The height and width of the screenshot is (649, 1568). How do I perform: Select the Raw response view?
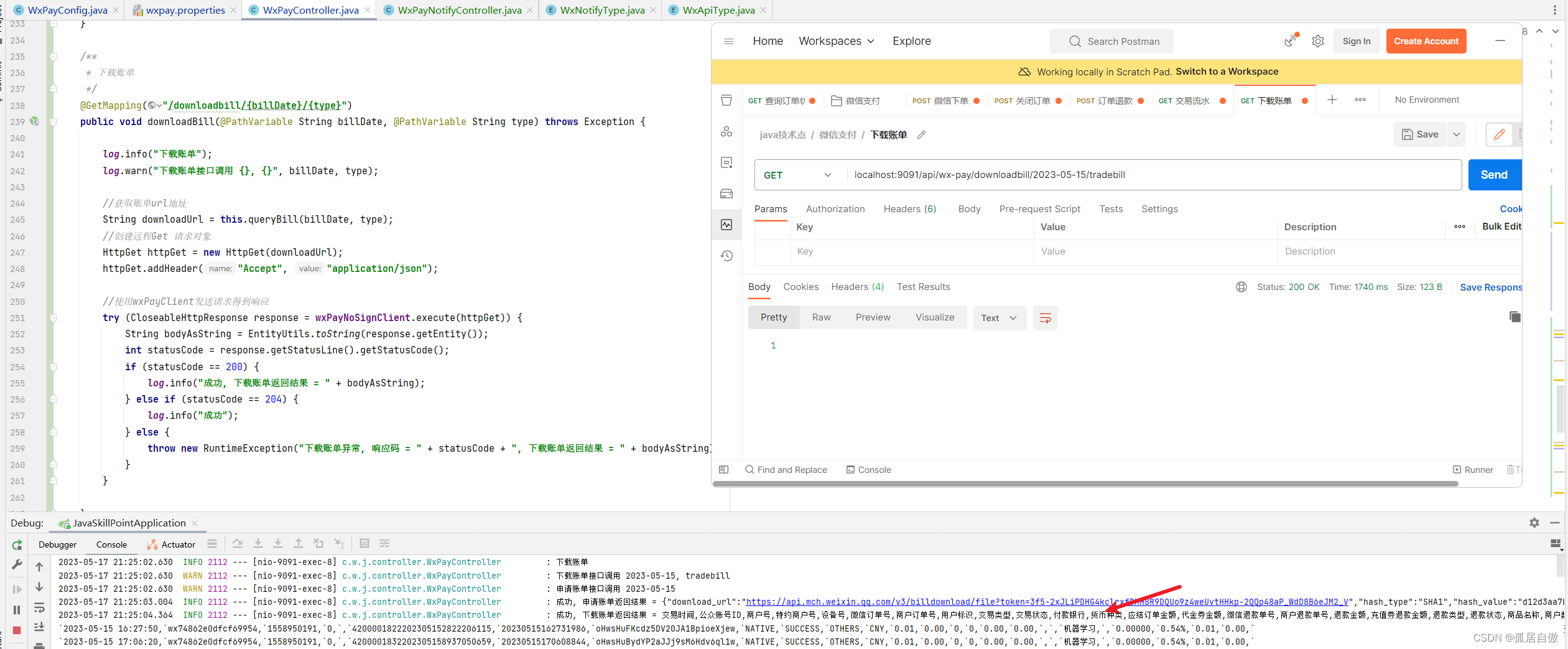click(x=821, y=318)
